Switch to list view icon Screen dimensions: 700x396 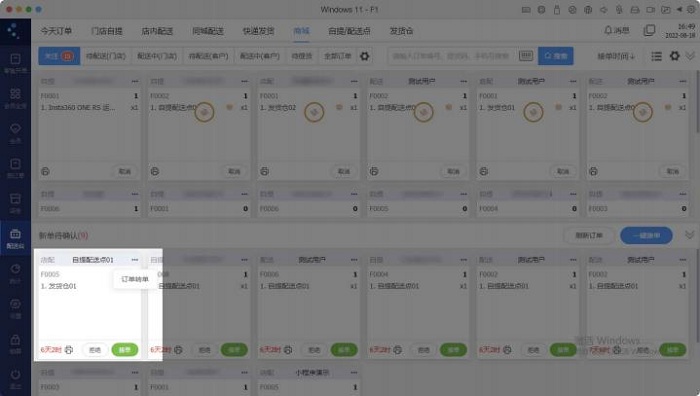point(656,56)
